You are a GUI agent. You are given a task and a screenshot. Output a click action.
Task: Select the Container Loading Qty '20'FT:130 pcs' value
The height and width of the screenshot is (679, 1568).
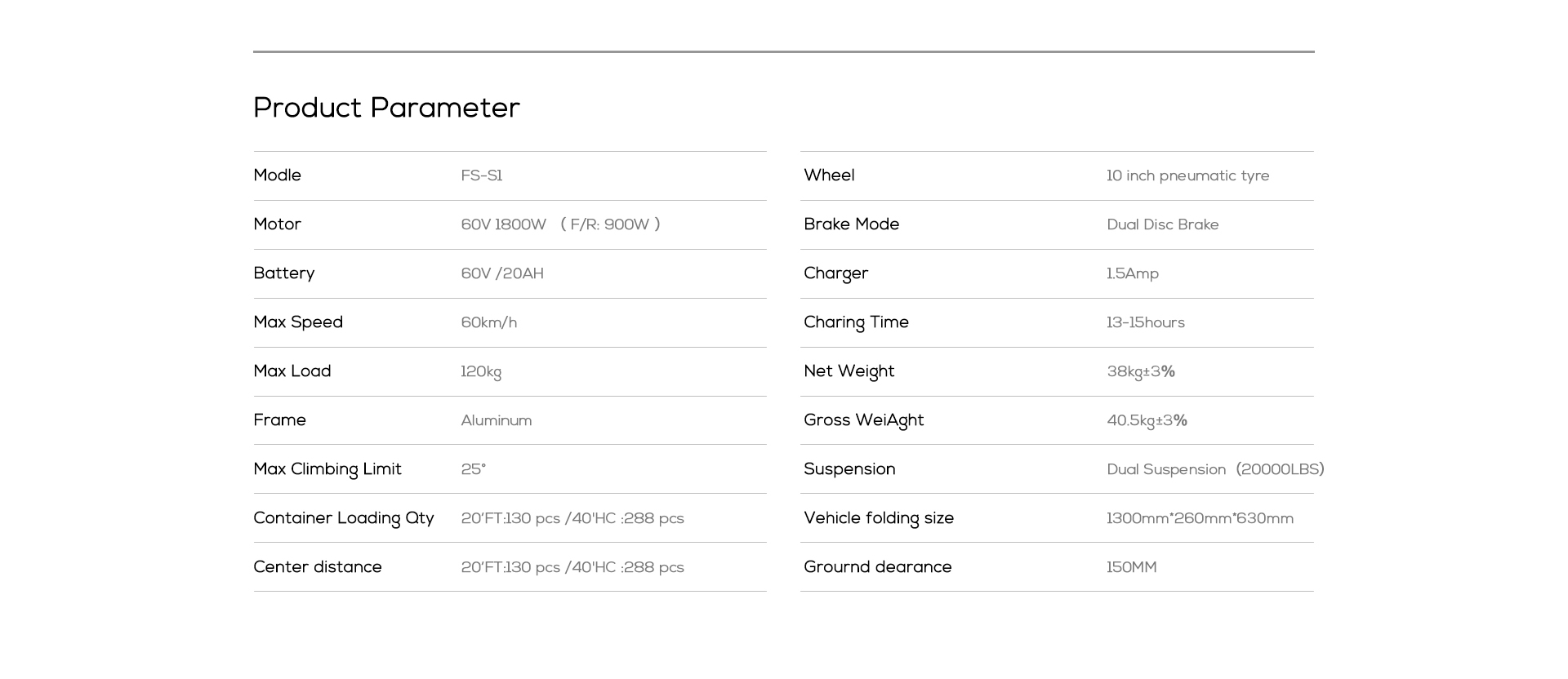coord(572,518)
